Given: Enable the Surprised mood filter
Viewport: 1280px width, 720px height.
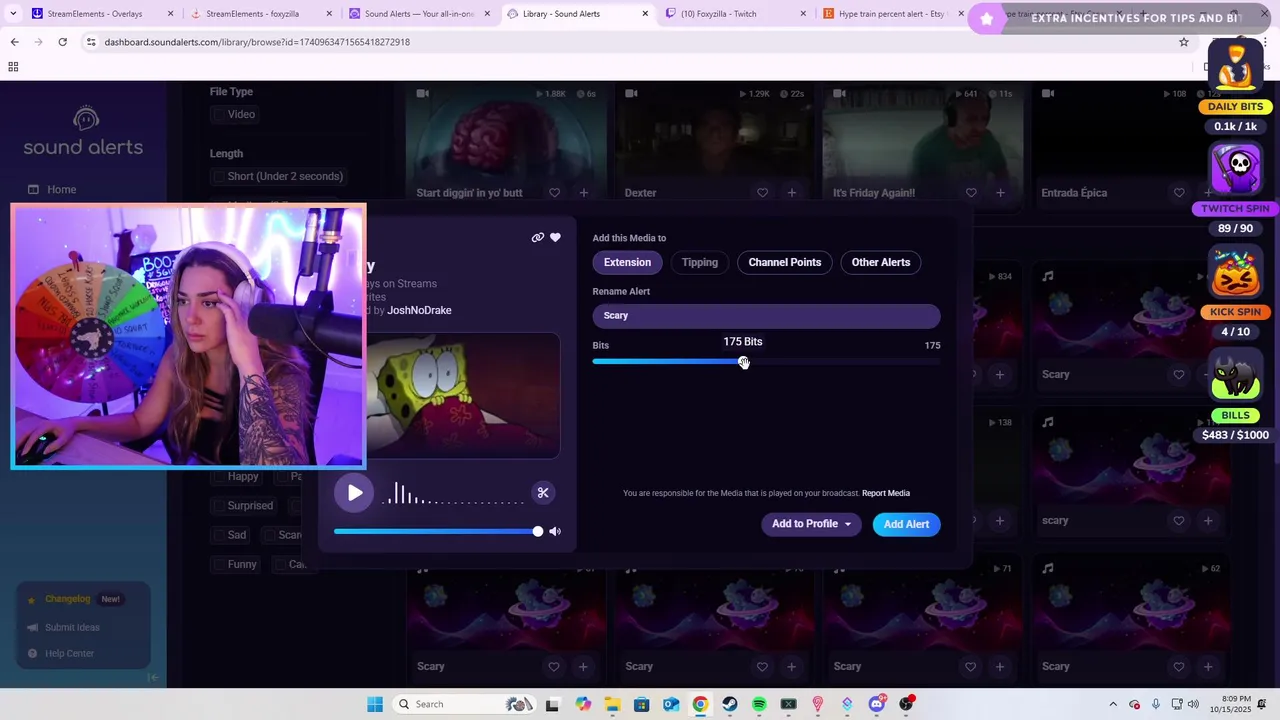Looking at the screenshot, I should [x=218, y=505].
